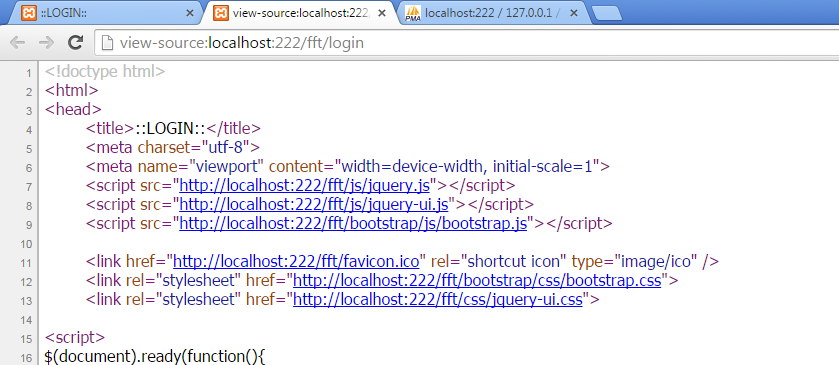Click the ::LOGIN:: title text in source

[x=170, y=128]
